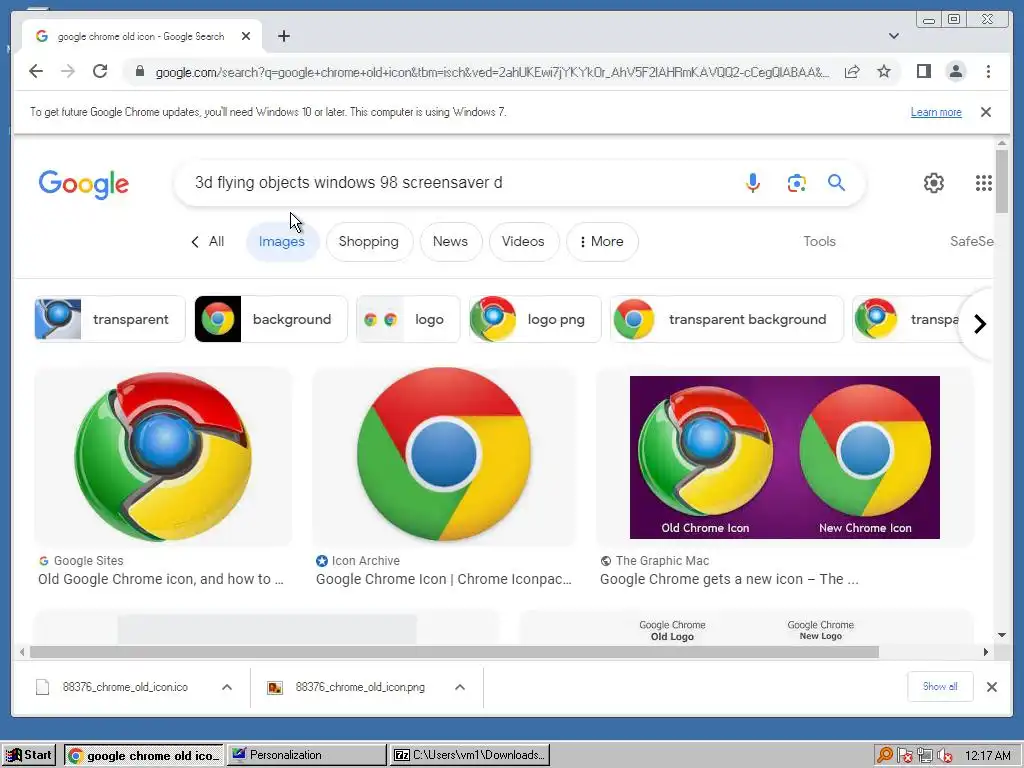Open the Tools filter options
This screenshot has width=1024, height=768.
click(819, 242)
